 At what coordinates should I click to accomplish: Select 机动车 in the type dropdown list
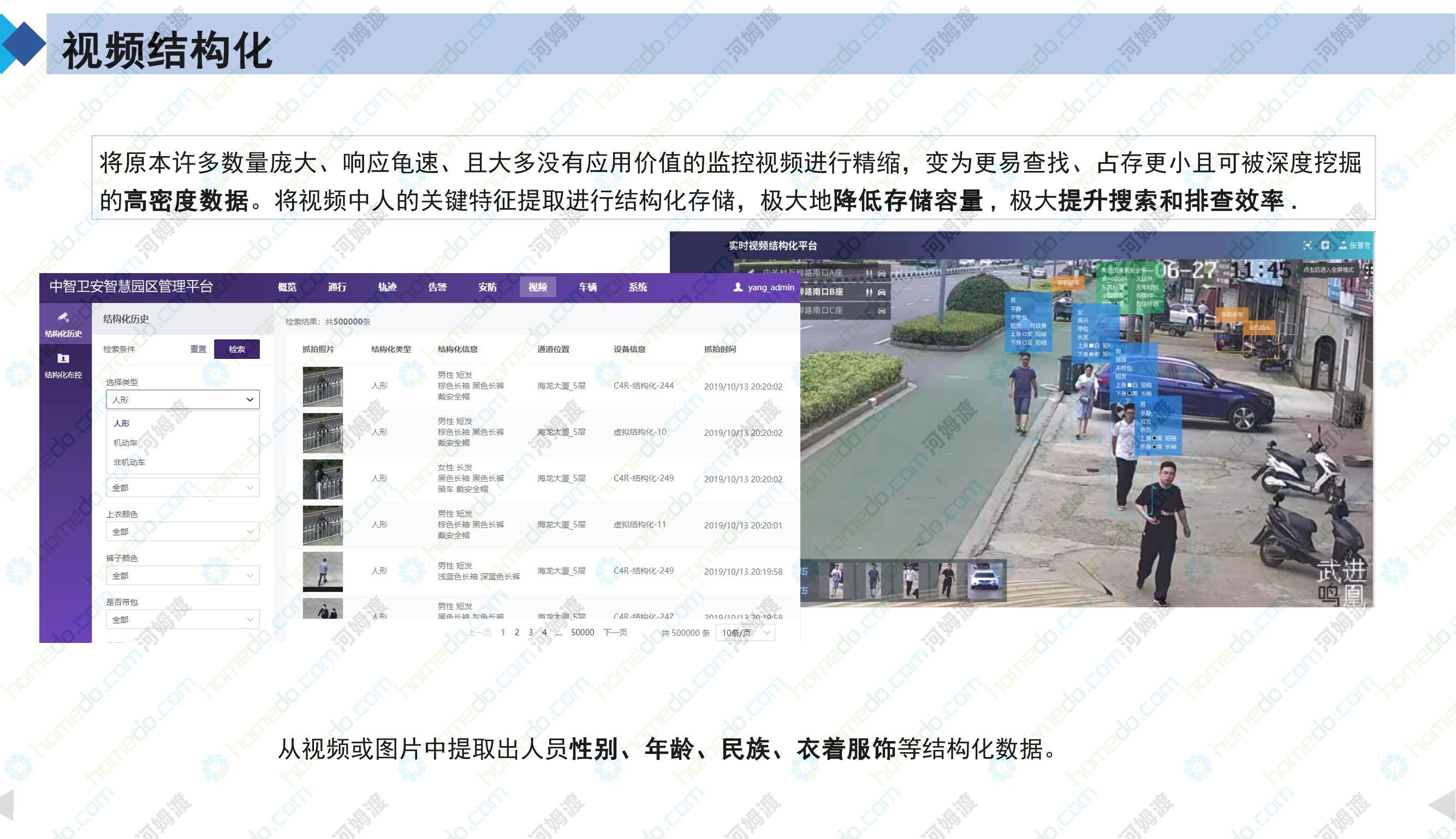pos(125,442)
